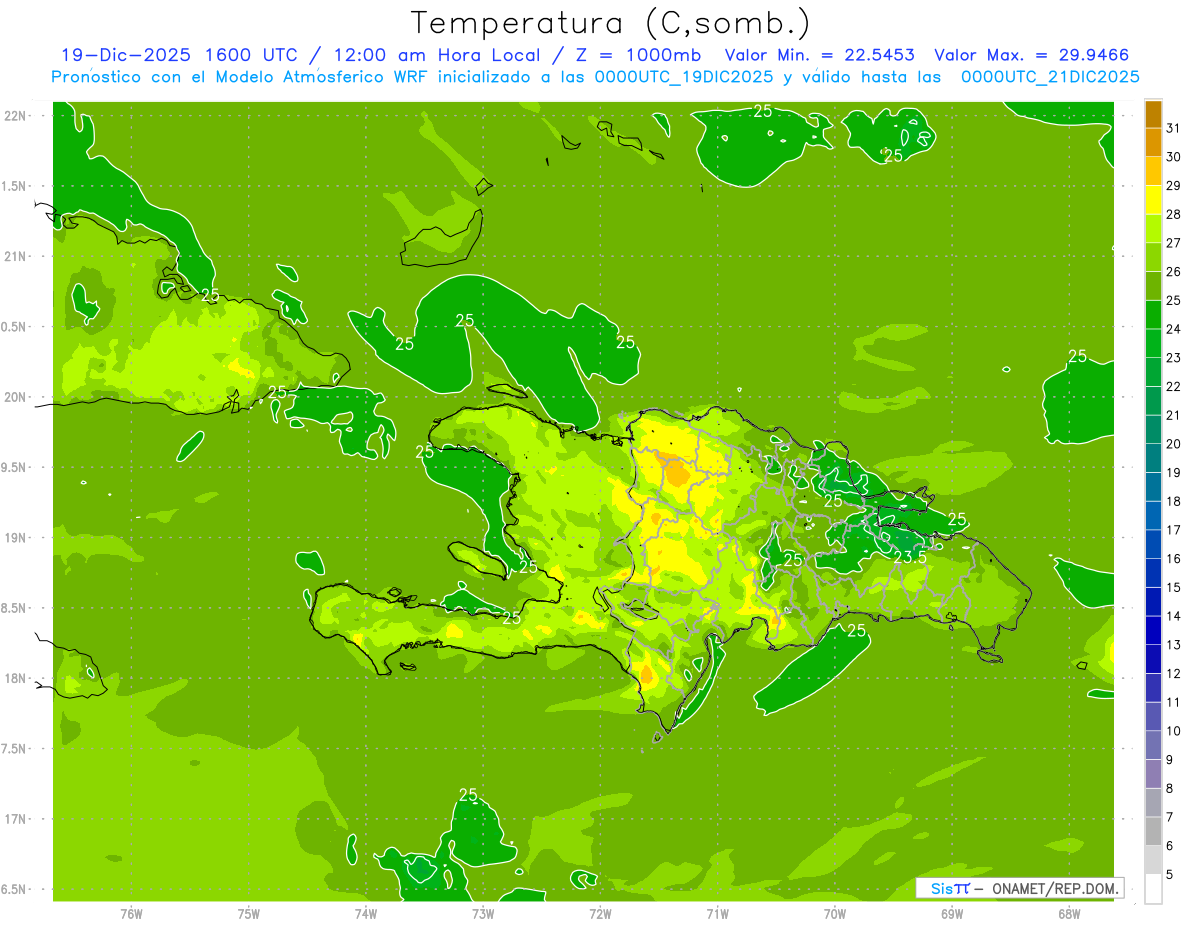Click the '9' value on the color legend
The width and height of the screenshot is (1200, 927).
click(1170, 760)
